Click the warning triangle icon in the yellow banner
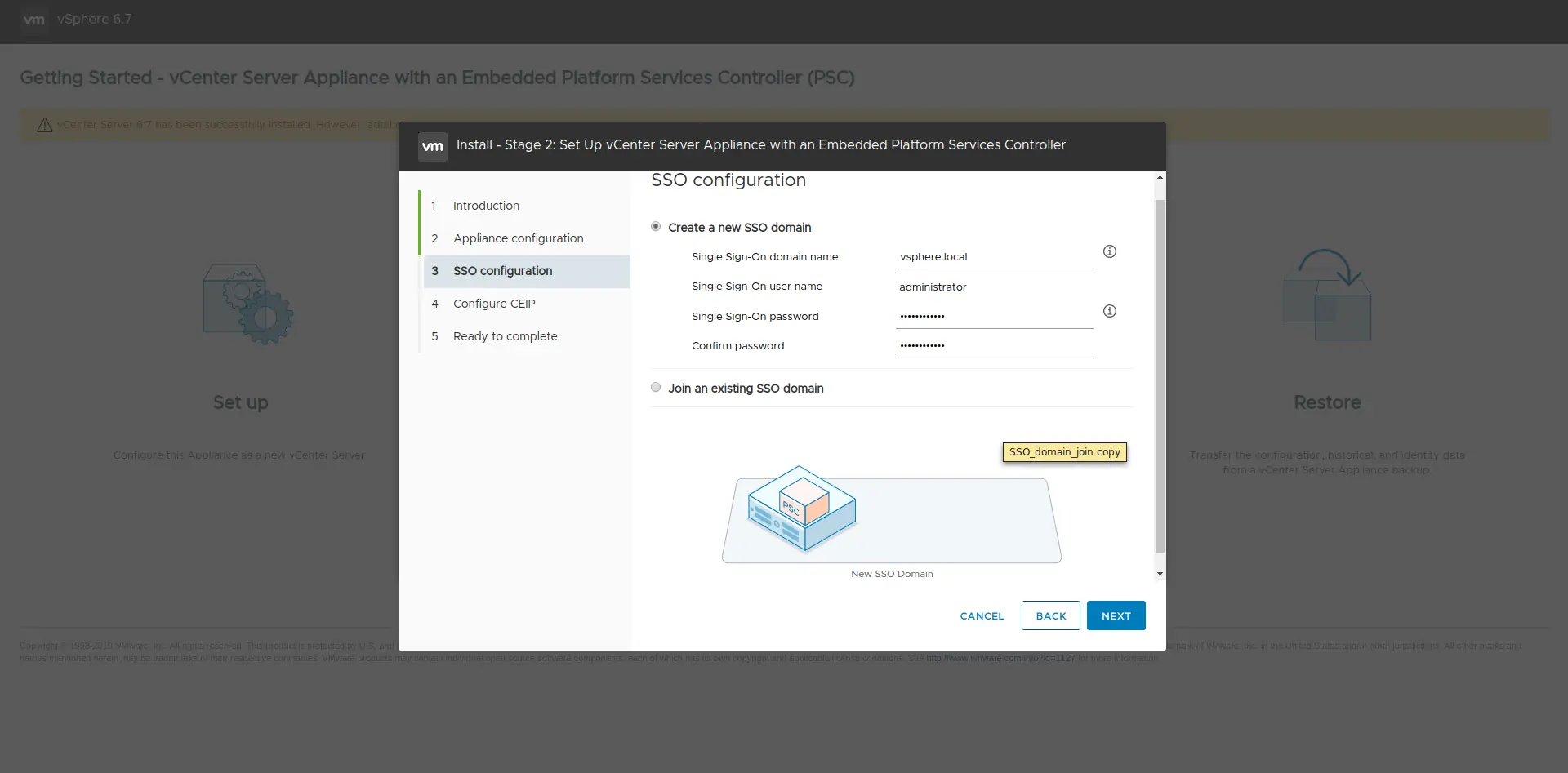The image size is (1568, 773). [x=45, y=125]
